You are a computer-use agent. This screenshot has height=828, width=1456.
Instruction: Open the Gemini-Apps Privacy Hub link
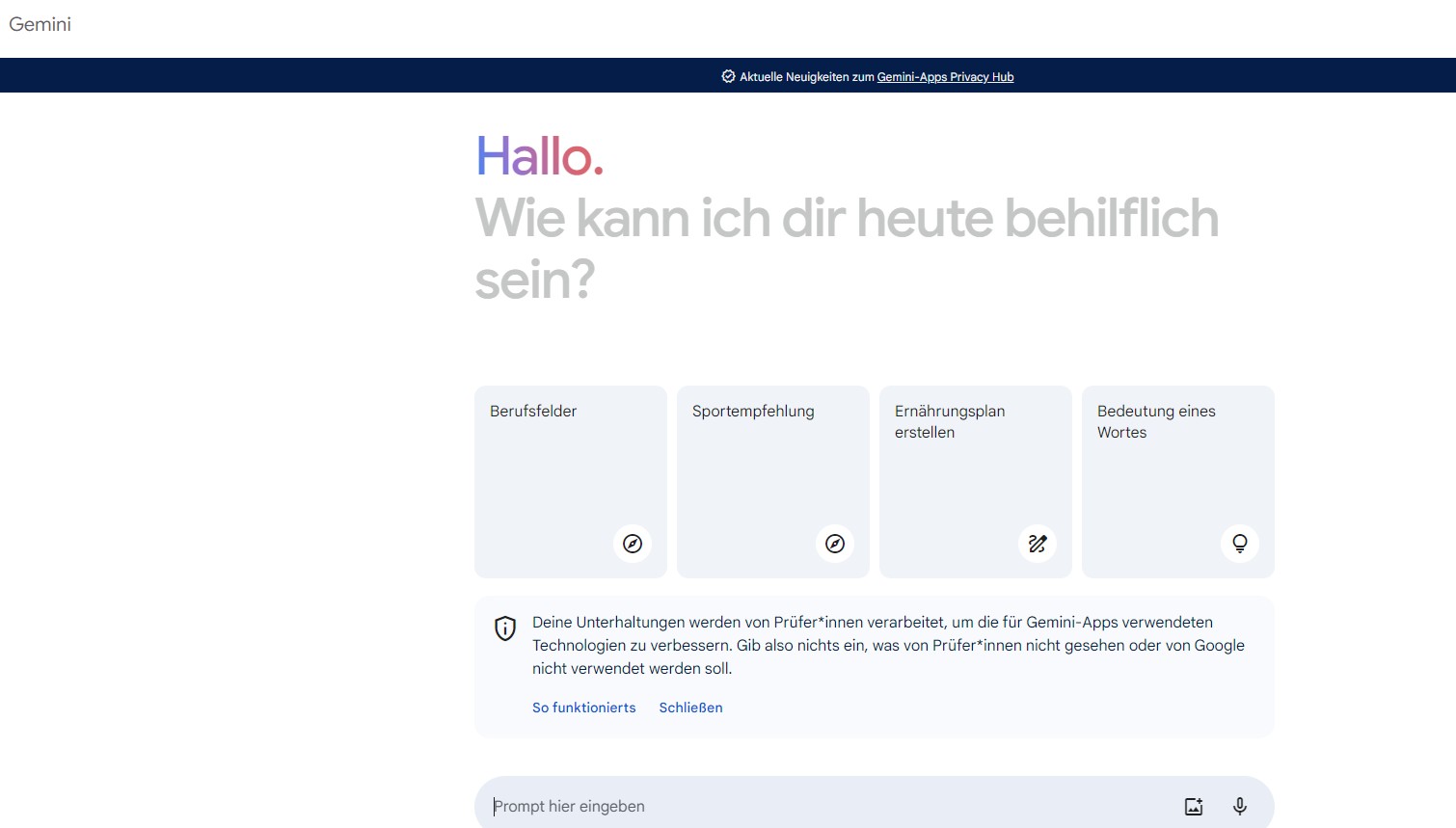point(945,77)
